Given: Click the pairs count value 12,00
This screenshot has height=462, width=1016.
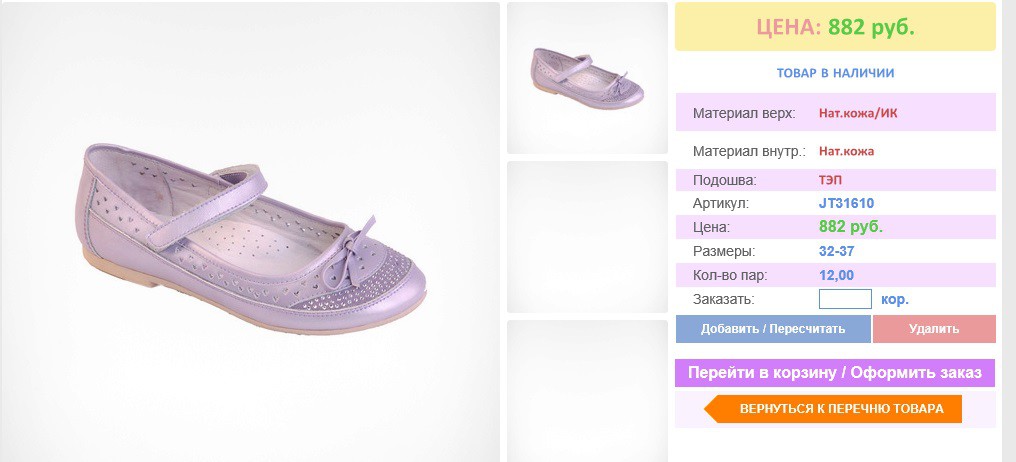Looking at the screenshot, I should 837,275.
